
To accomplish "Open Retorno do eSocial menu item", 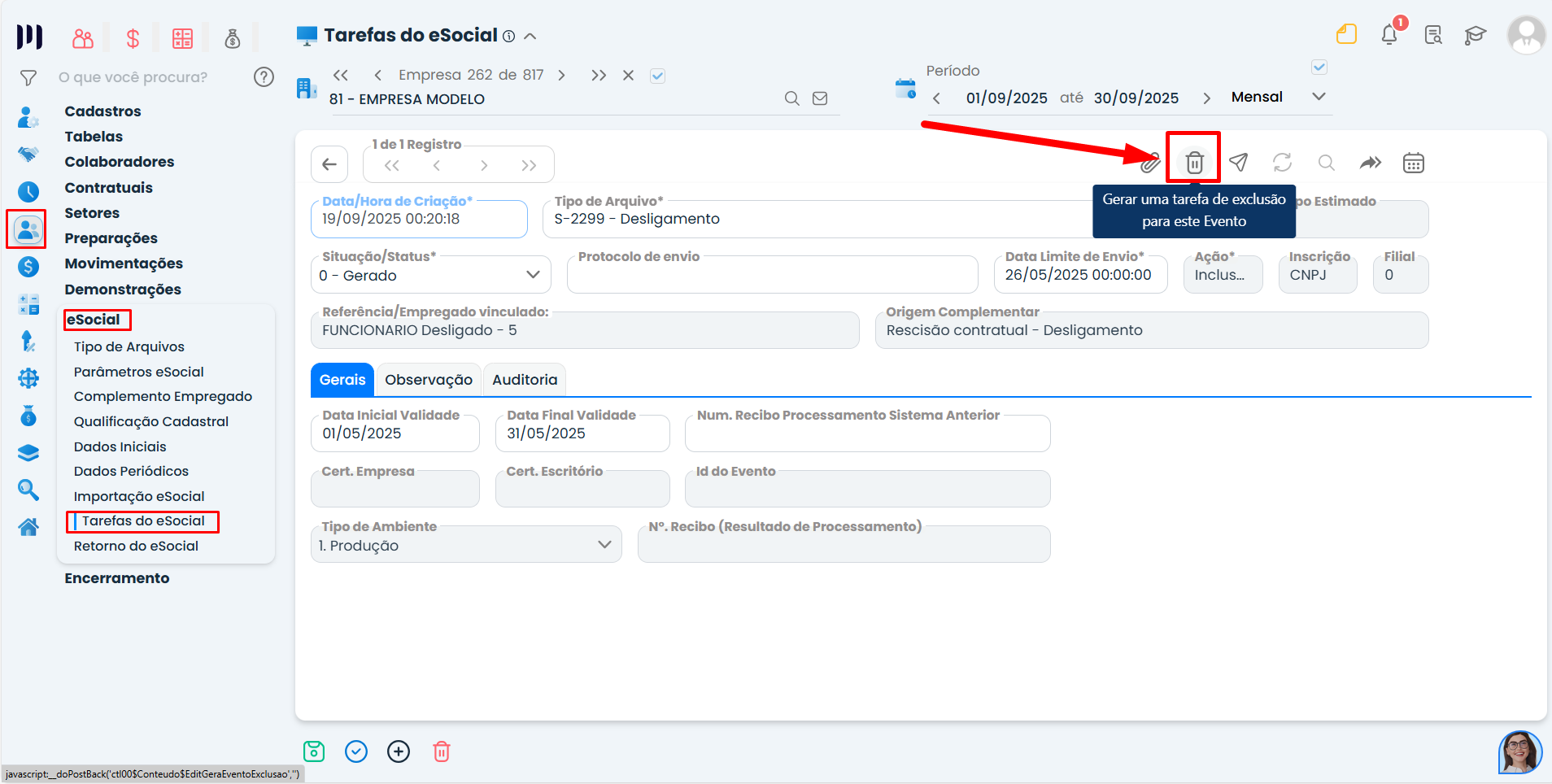I will 136,546.
